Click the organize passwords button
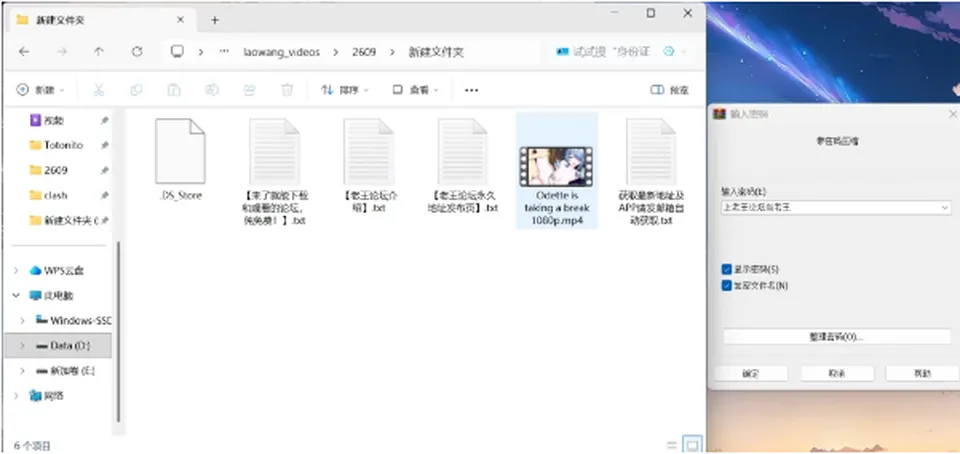The height and width of the screenshot is (454, 960). point(836,337)
